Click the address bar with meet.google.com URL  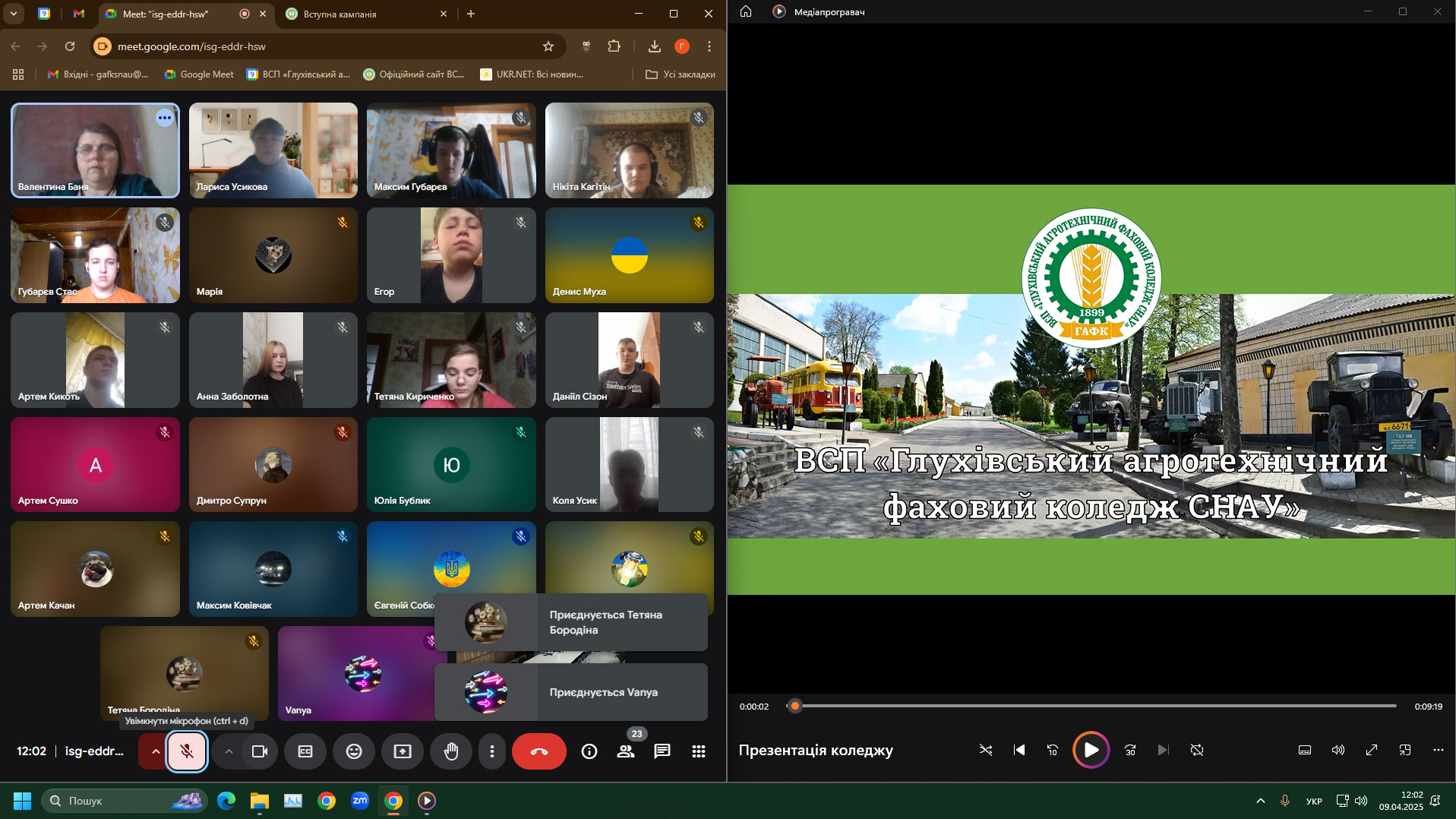327,46
